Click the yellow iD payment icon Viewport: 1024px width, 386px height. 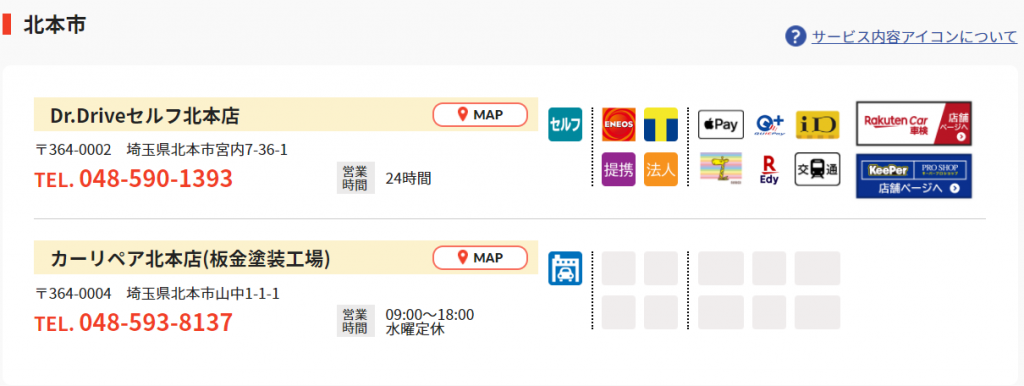click(818, 124)
